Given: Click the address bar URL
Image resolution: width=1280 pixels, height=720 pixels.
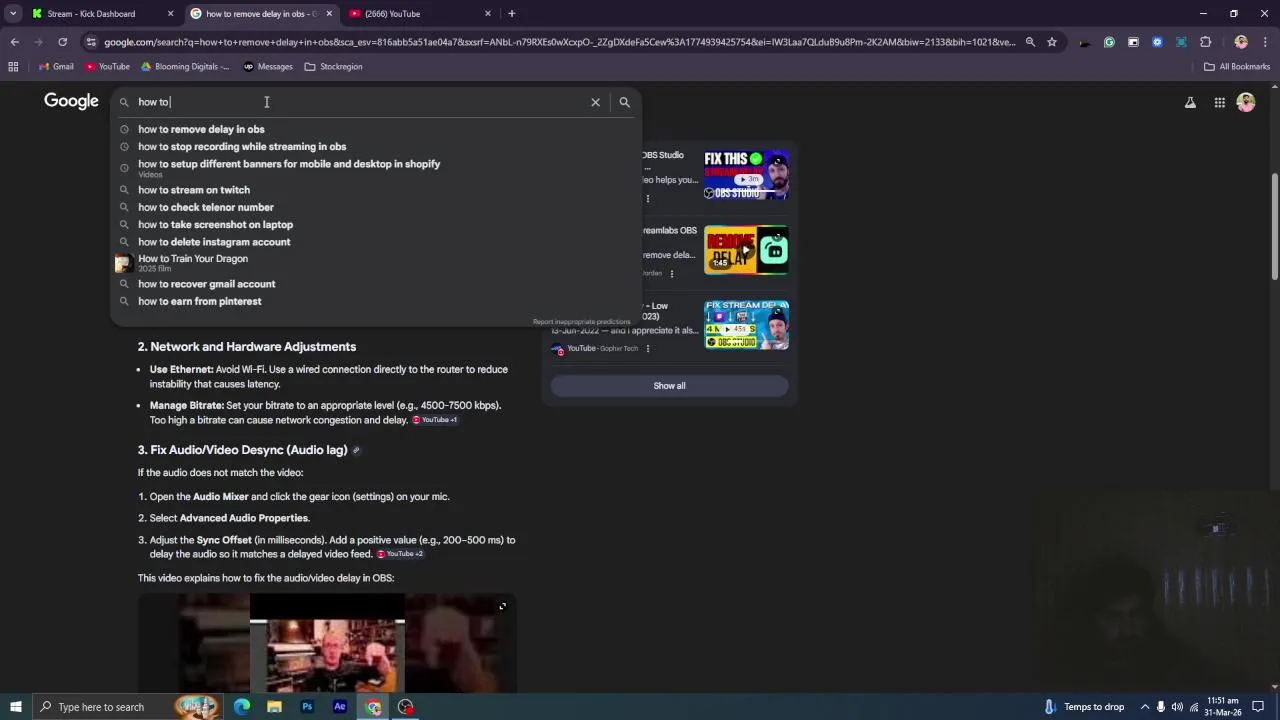Looking at the screenshot, I should 560,42.
